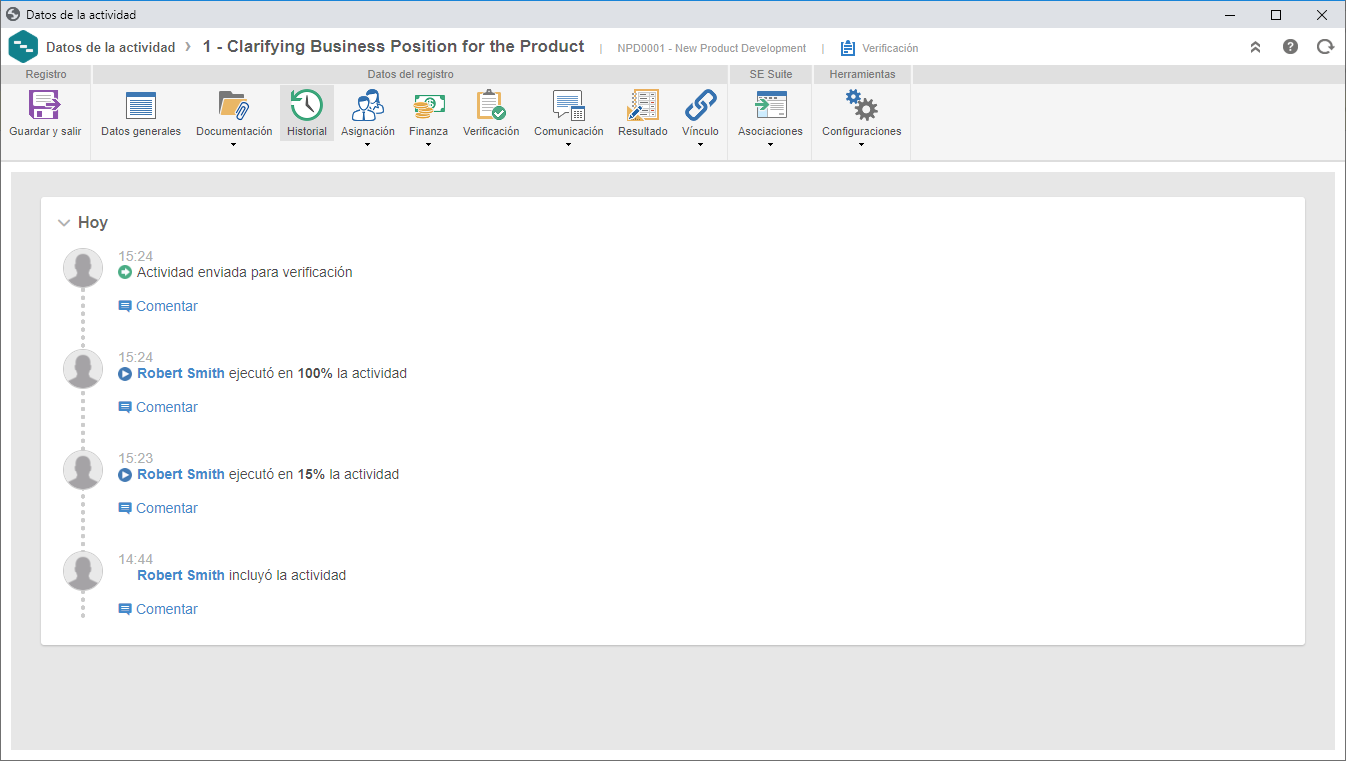Open the Vínculo chain link icon

[x=700, y=105]
